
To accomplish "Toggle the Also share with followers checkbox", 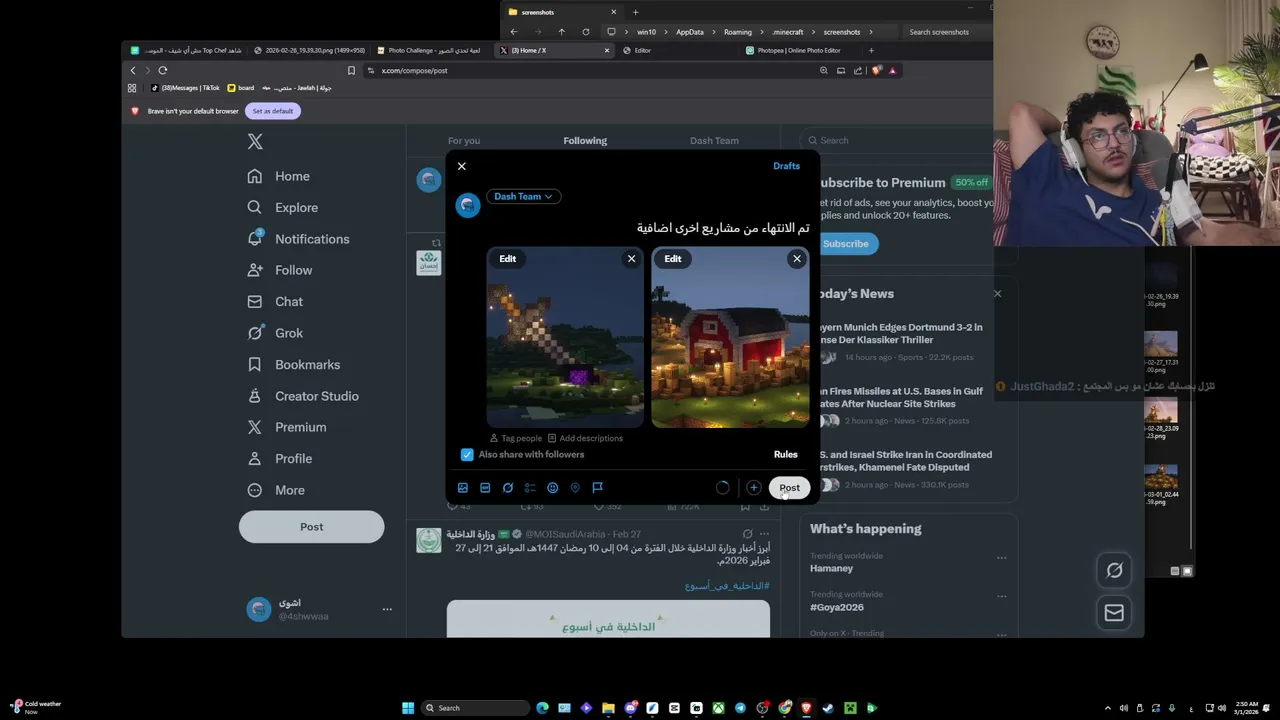I will tap(467, 455).
